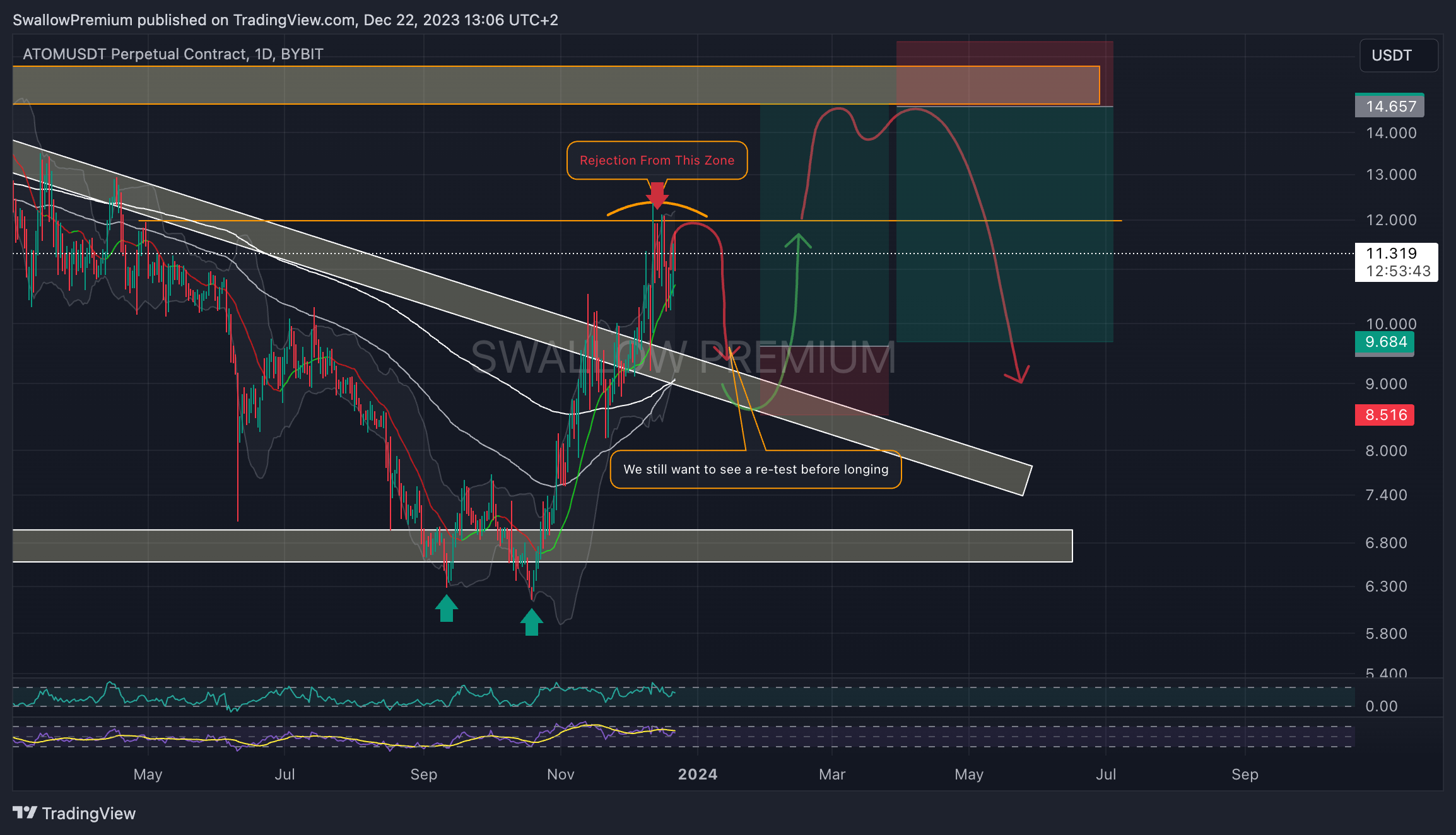
Task: Click the SwallowPremium published header text
Action: point(285,20)
